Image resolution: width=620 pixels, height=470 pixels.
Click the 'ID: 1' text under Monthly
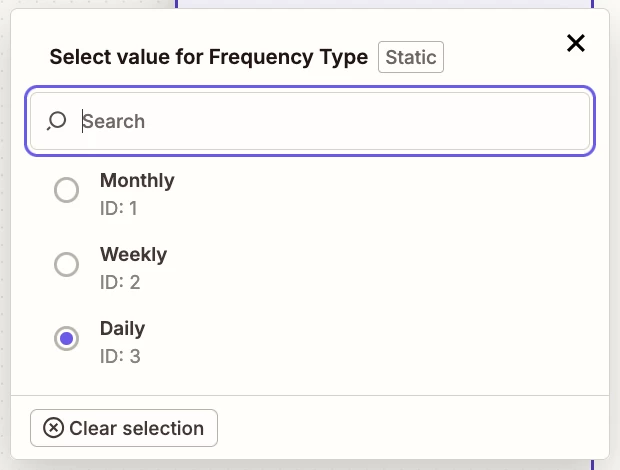click(x=119, y=207)
